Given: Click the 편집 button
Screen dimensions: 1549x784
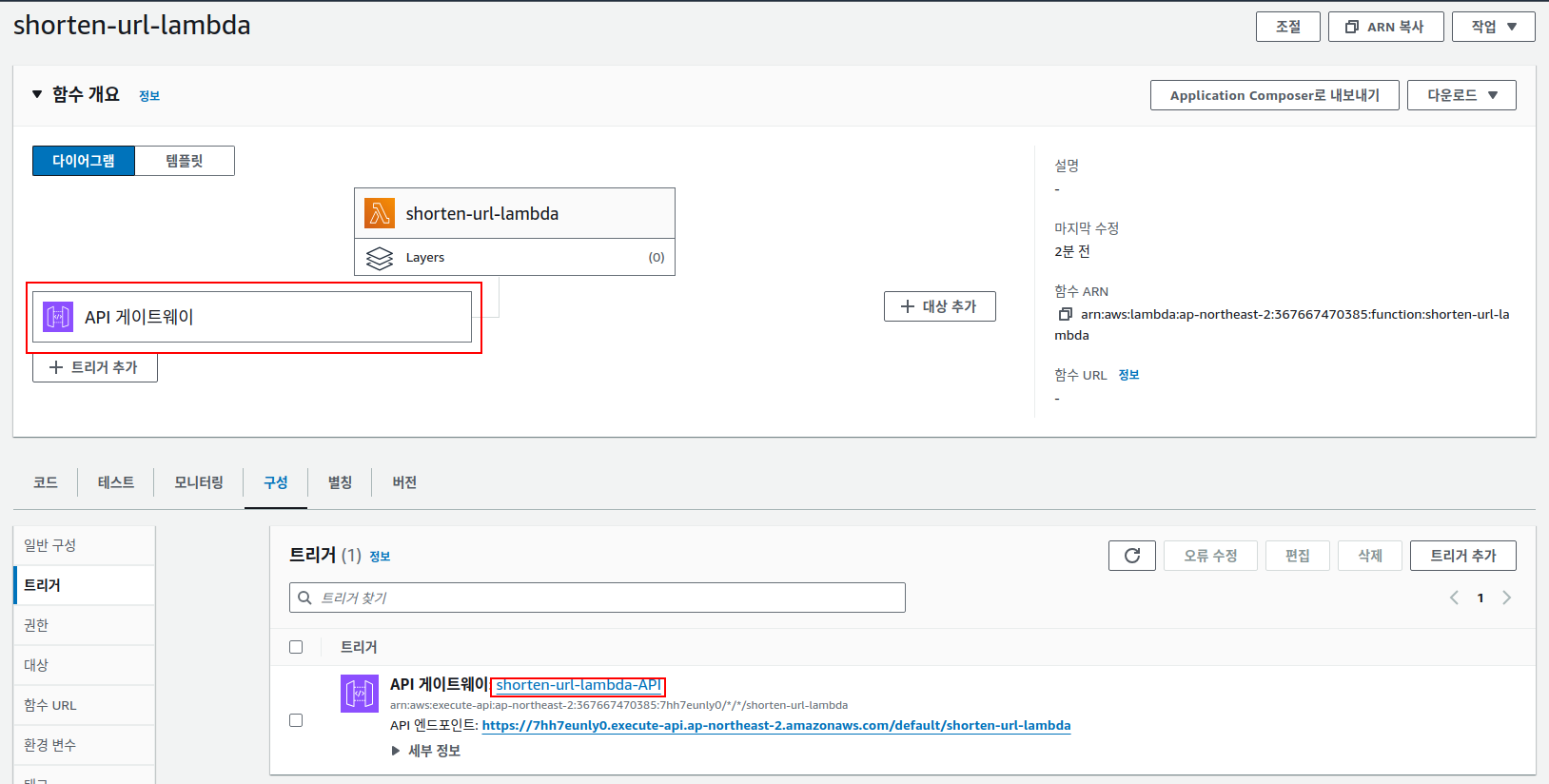Looking at the screenshot, I should (1298, 556).
